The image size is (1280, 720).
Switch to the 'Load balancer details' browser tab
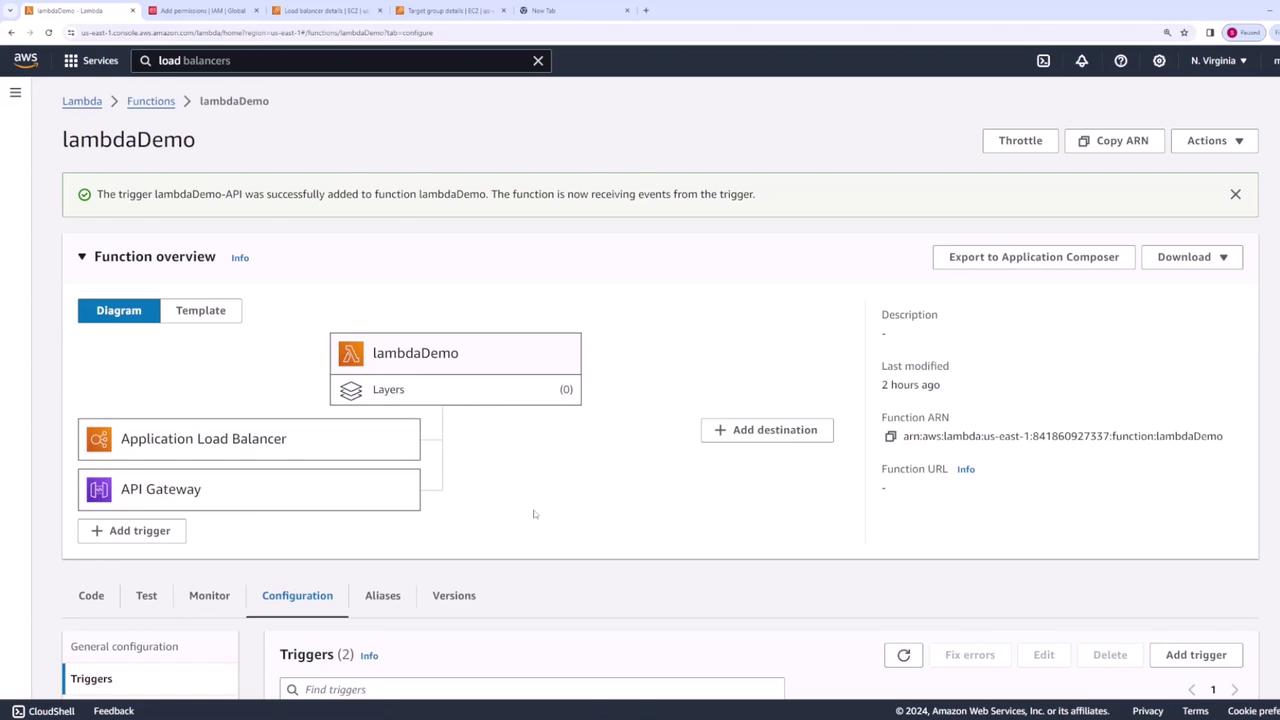(327, 11)
